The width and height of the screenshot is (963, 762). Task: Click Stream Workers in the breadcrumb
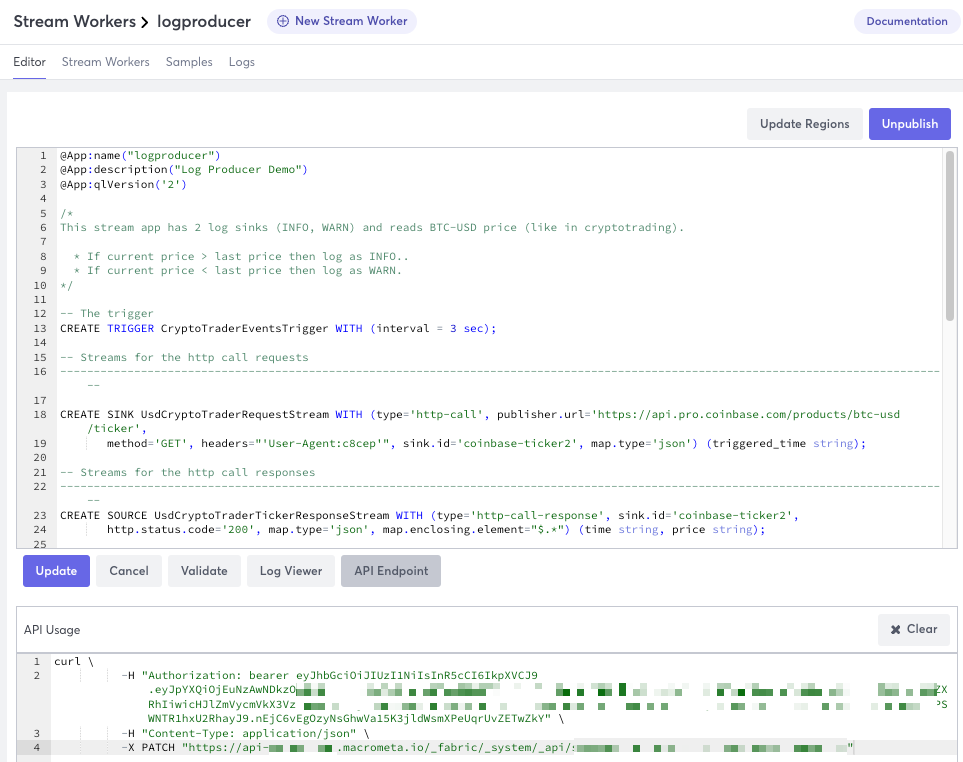click(x=75, y=21)
